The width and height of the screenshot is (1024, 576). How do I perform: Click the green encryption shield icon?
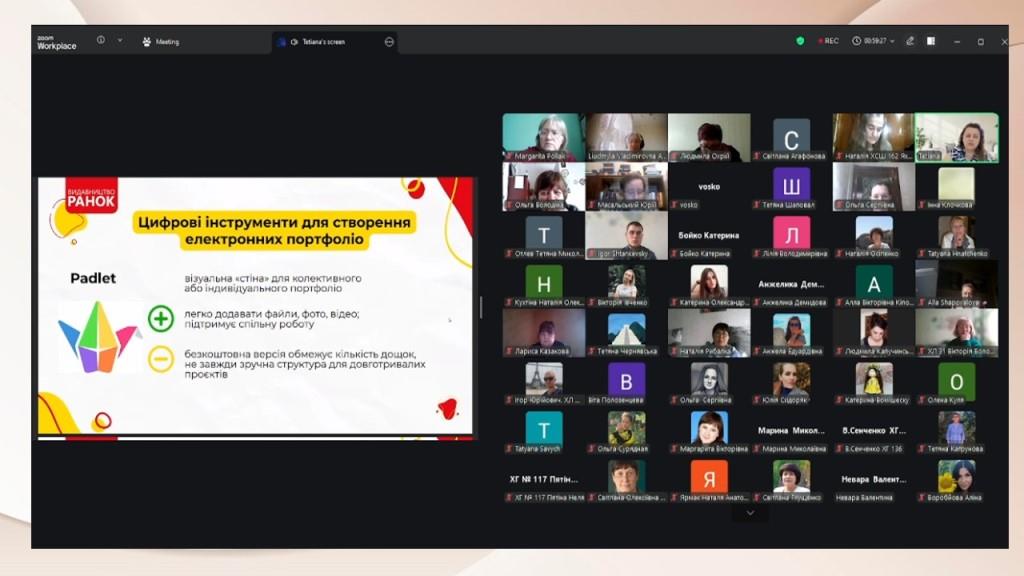[x=800, y=41]
